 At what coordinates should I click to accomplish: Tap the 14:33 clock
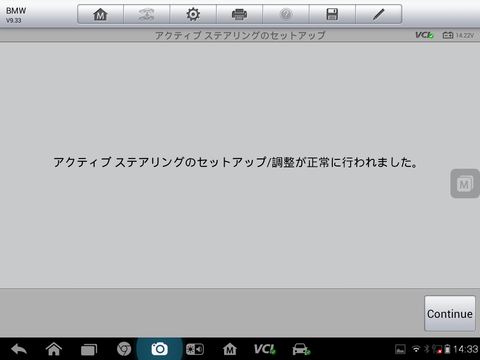(466, 349)
